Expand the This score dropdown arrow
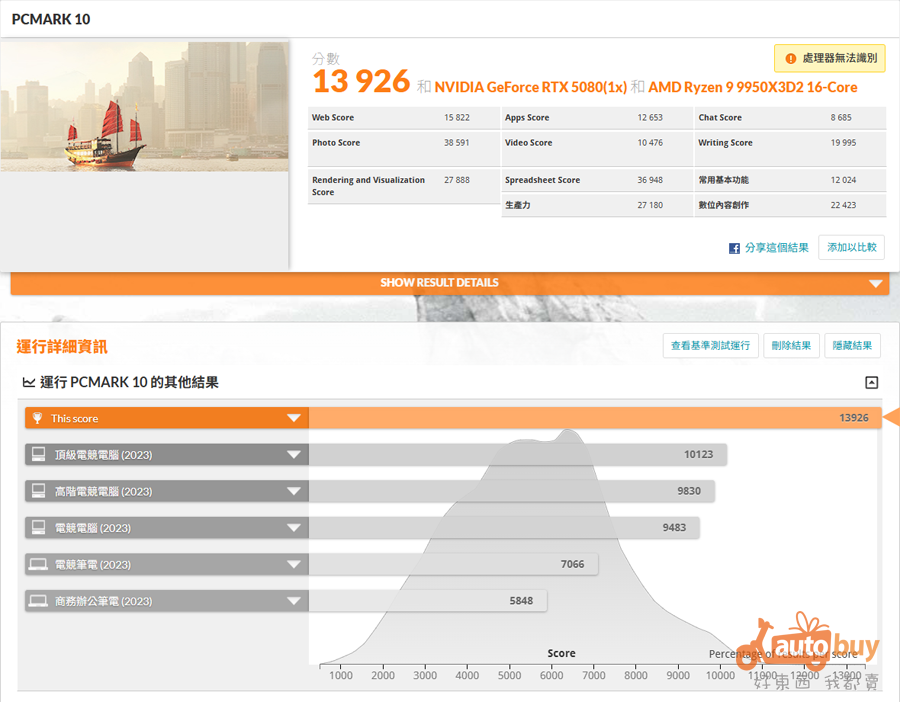Image resolution: width=900 pixels, height=702 pixels. (x=294, y=418)
